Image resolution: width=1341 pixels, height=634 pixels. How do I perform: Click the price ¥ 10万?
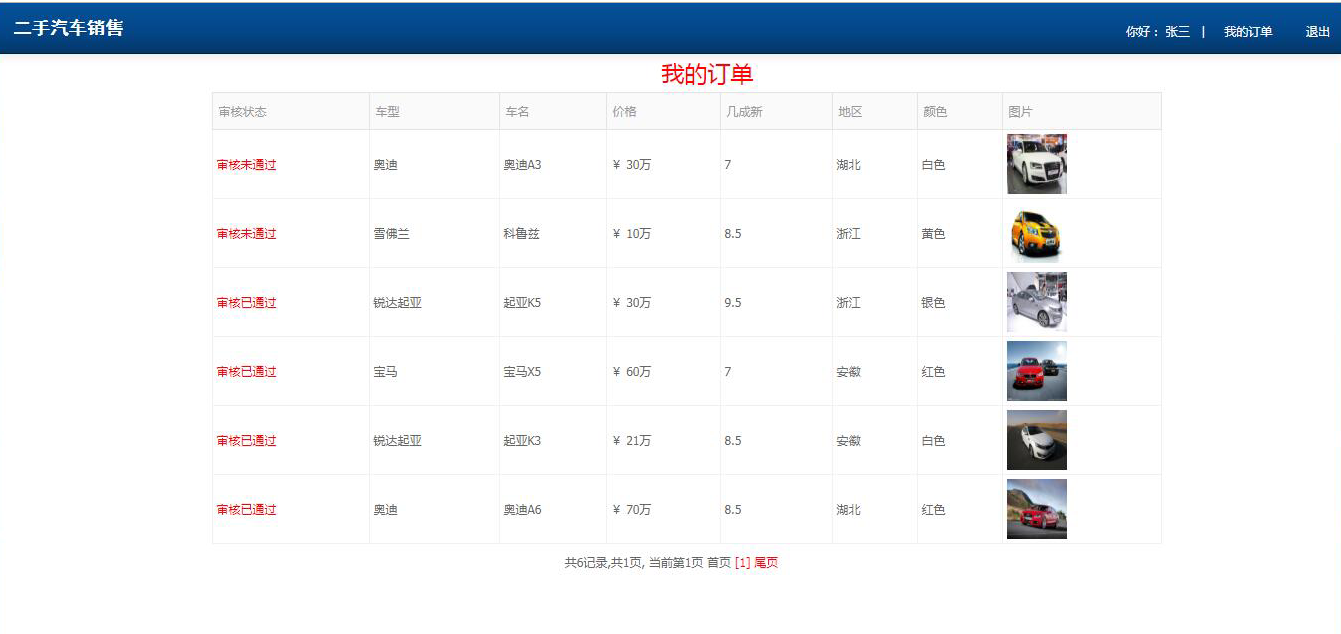coord(631,234)
